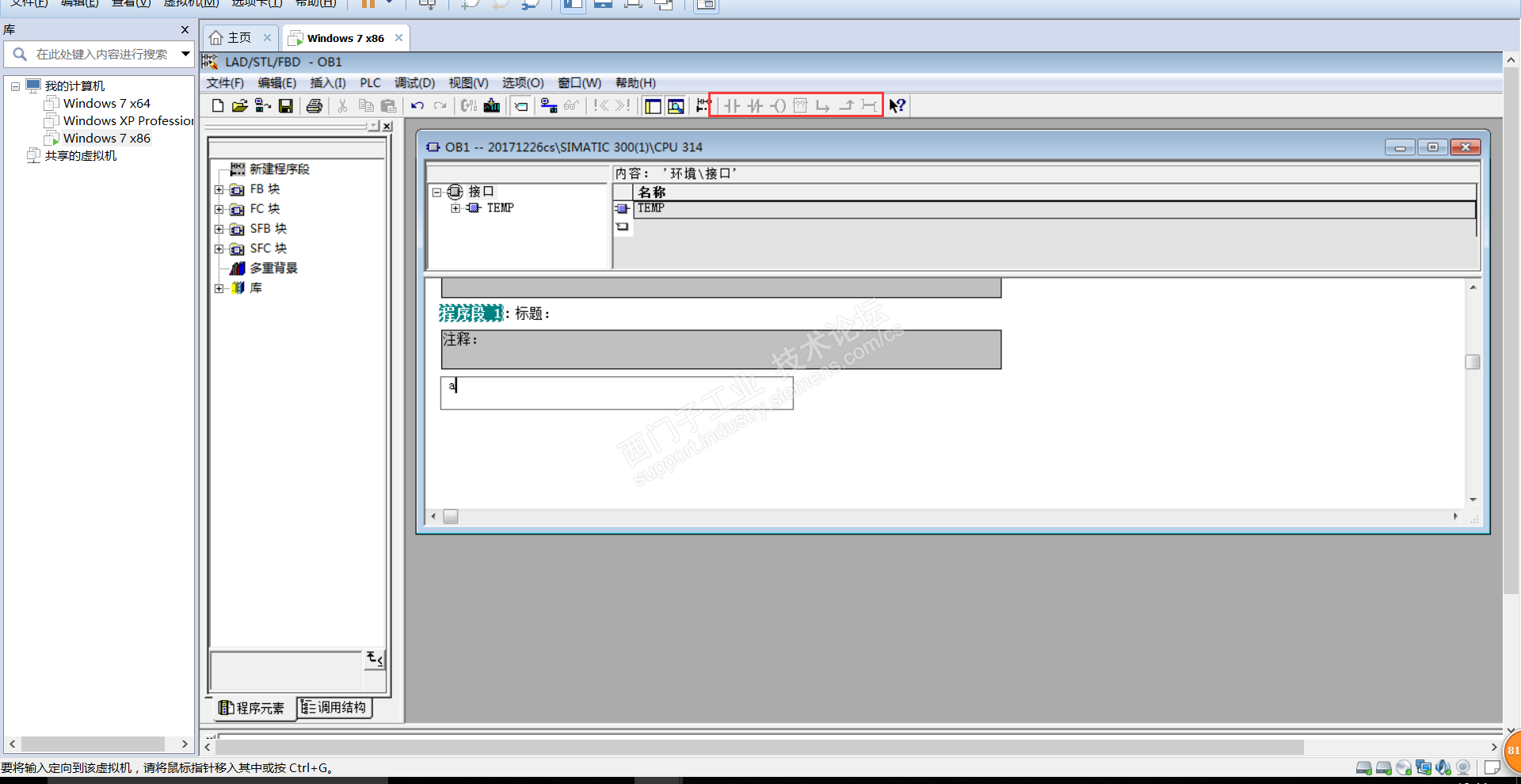Click the context help arrow icon

coord(897,105)
